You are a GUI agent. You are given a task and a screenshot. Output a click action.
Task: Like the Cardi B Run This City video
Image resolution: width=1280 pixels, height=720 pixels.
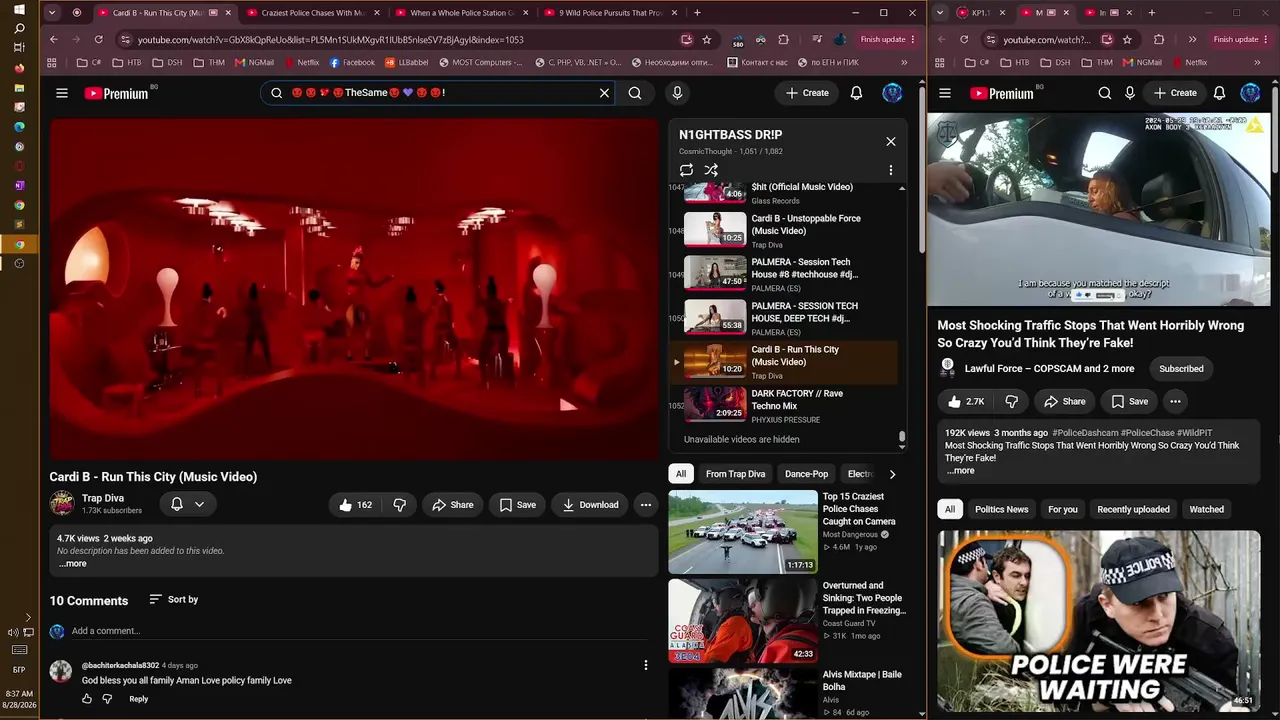click(x=355, y=505)
